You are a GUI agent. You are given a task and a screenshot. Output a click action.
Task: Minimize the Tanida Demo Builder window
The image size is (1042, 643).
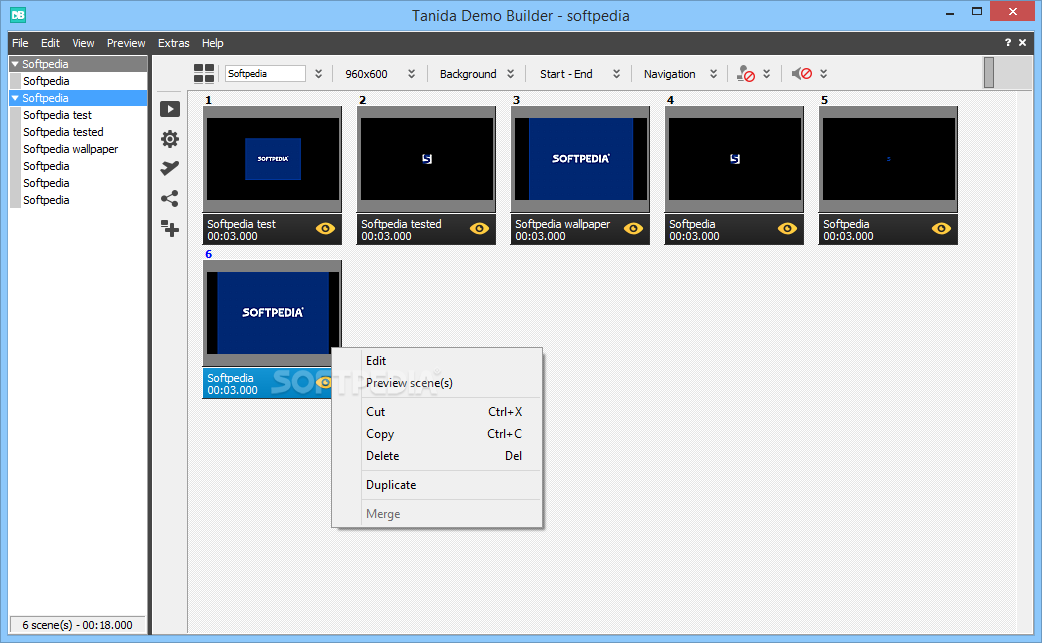(950, 12)
